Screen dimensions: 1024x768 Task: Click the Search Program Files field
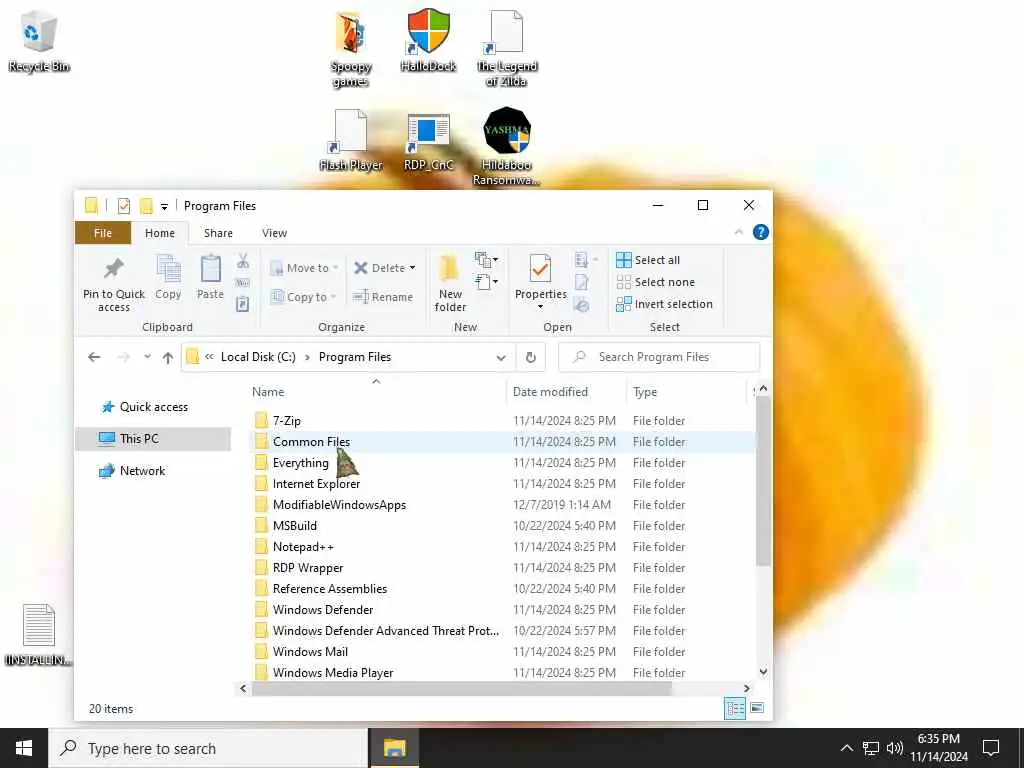tap(660, 357)
